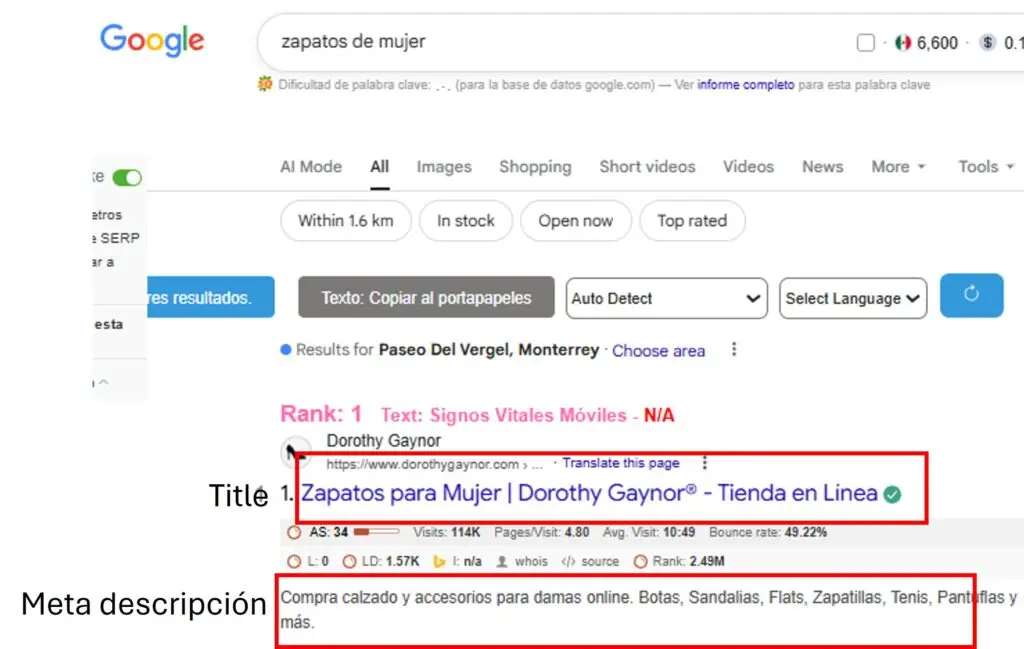The width and height of the screenshot is (1024, 649).
Task: Collapse the sidebar section with the chevron
Action: (x=103, y=381)
